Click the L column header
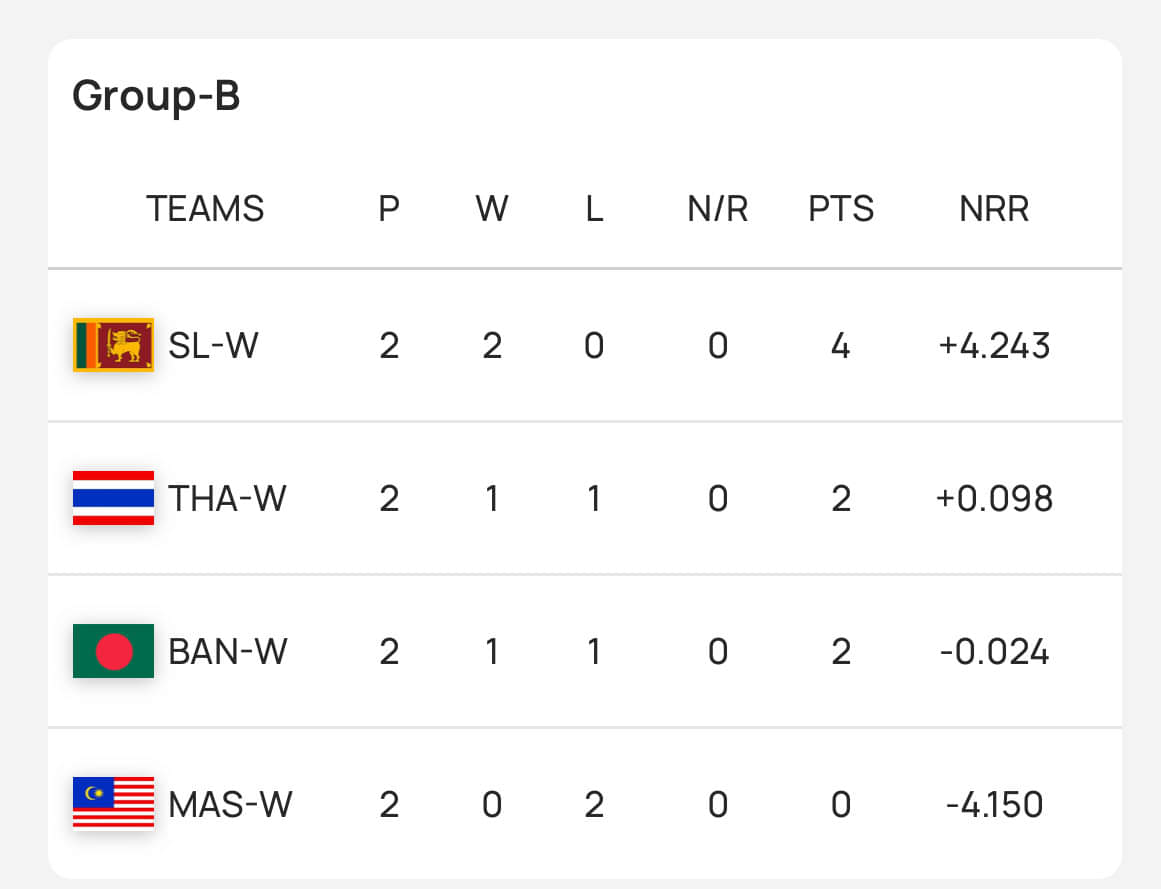Viewport: 1161px width, 889px height. pos(594,209)
